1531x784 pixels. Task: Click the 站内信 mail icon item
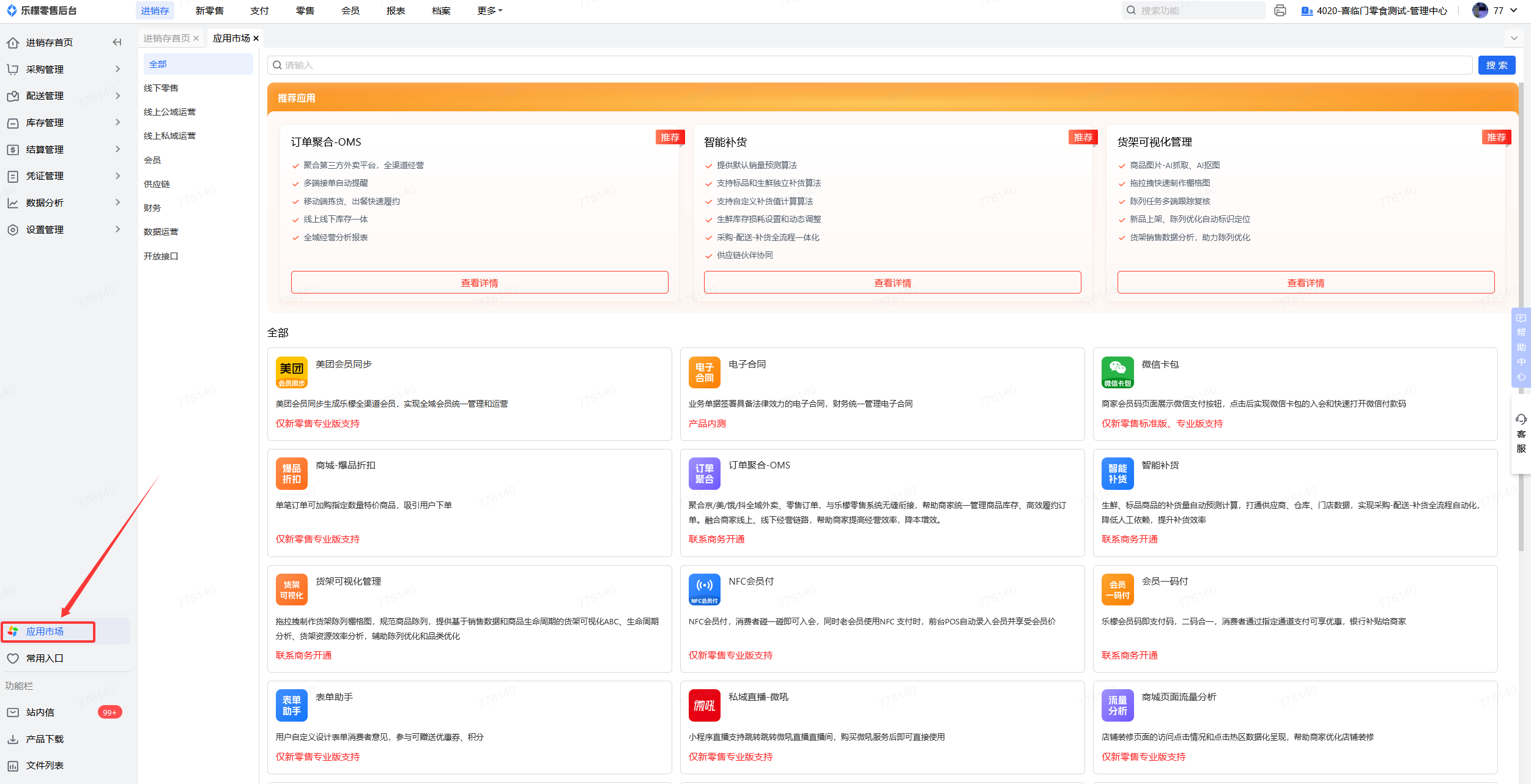[x=40, y=712]
